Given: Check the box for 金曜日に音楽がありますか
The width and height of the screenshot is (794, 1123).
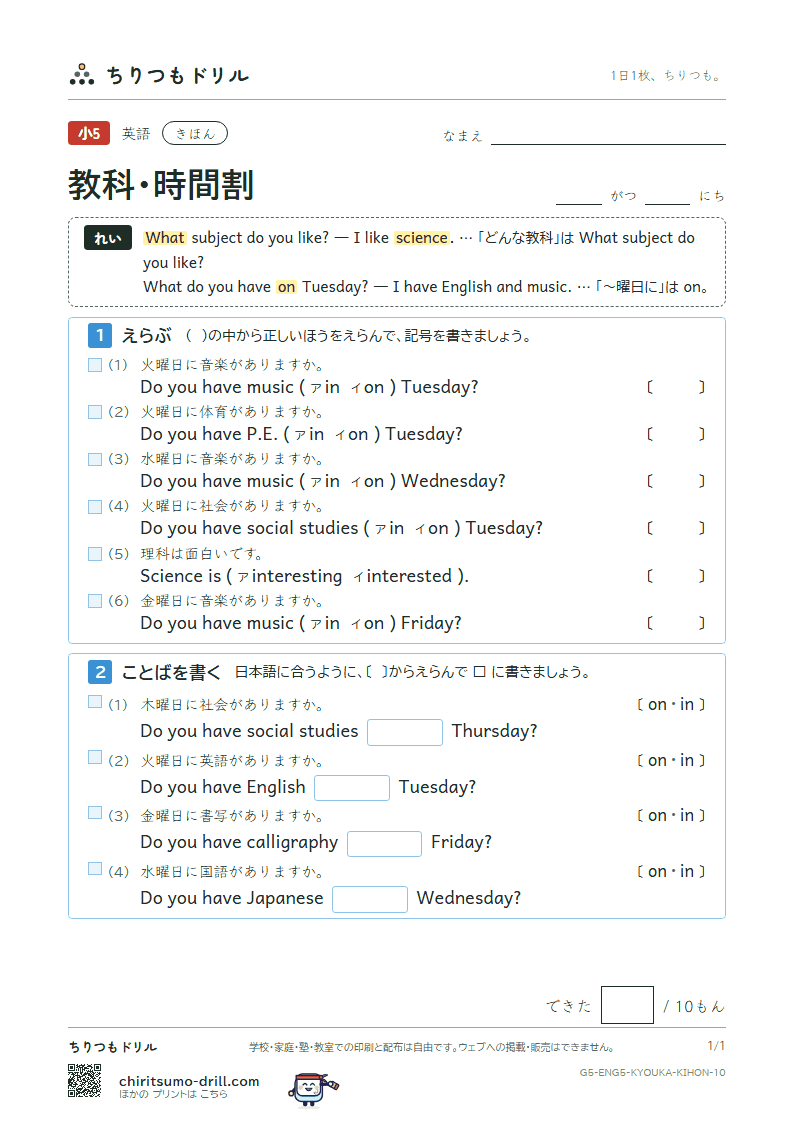Looking at the screenshot, I should [x=95, y=601].
